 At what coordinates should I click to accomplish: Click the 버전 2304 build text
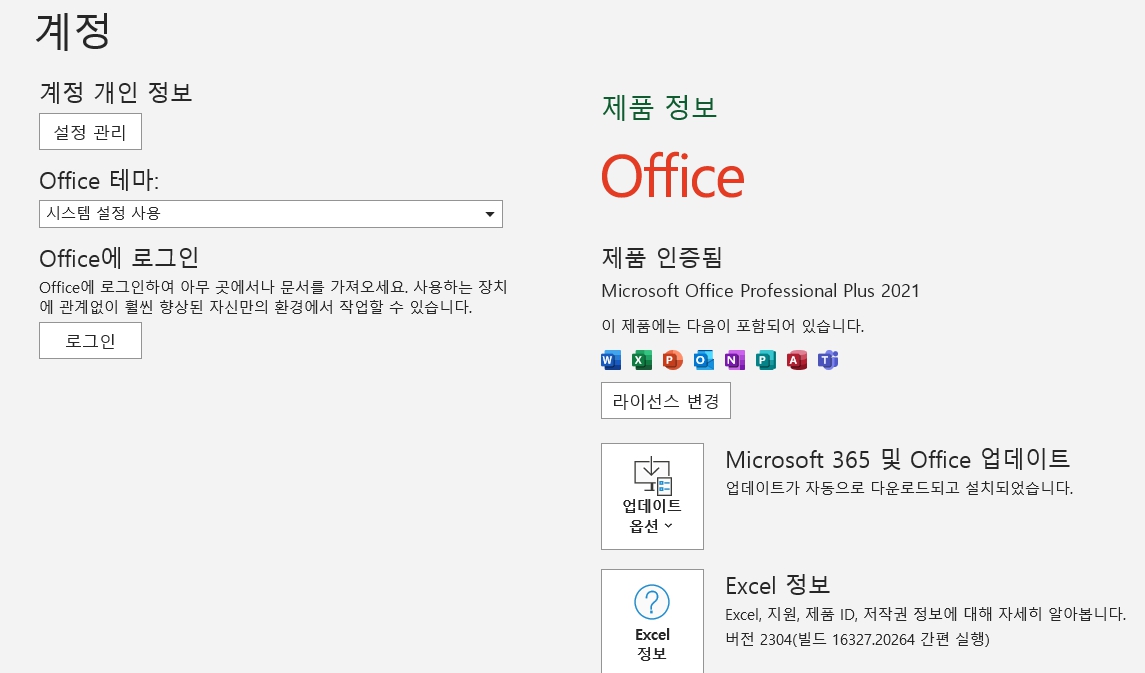857,639
